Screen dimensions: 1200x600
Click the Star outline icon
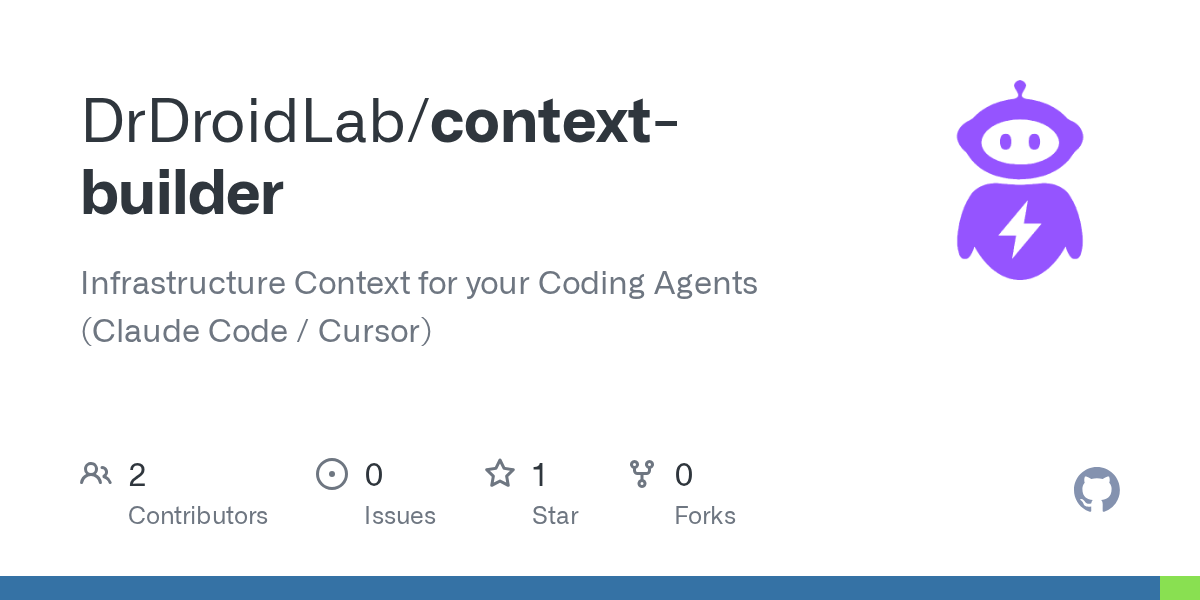click(500, 474)
